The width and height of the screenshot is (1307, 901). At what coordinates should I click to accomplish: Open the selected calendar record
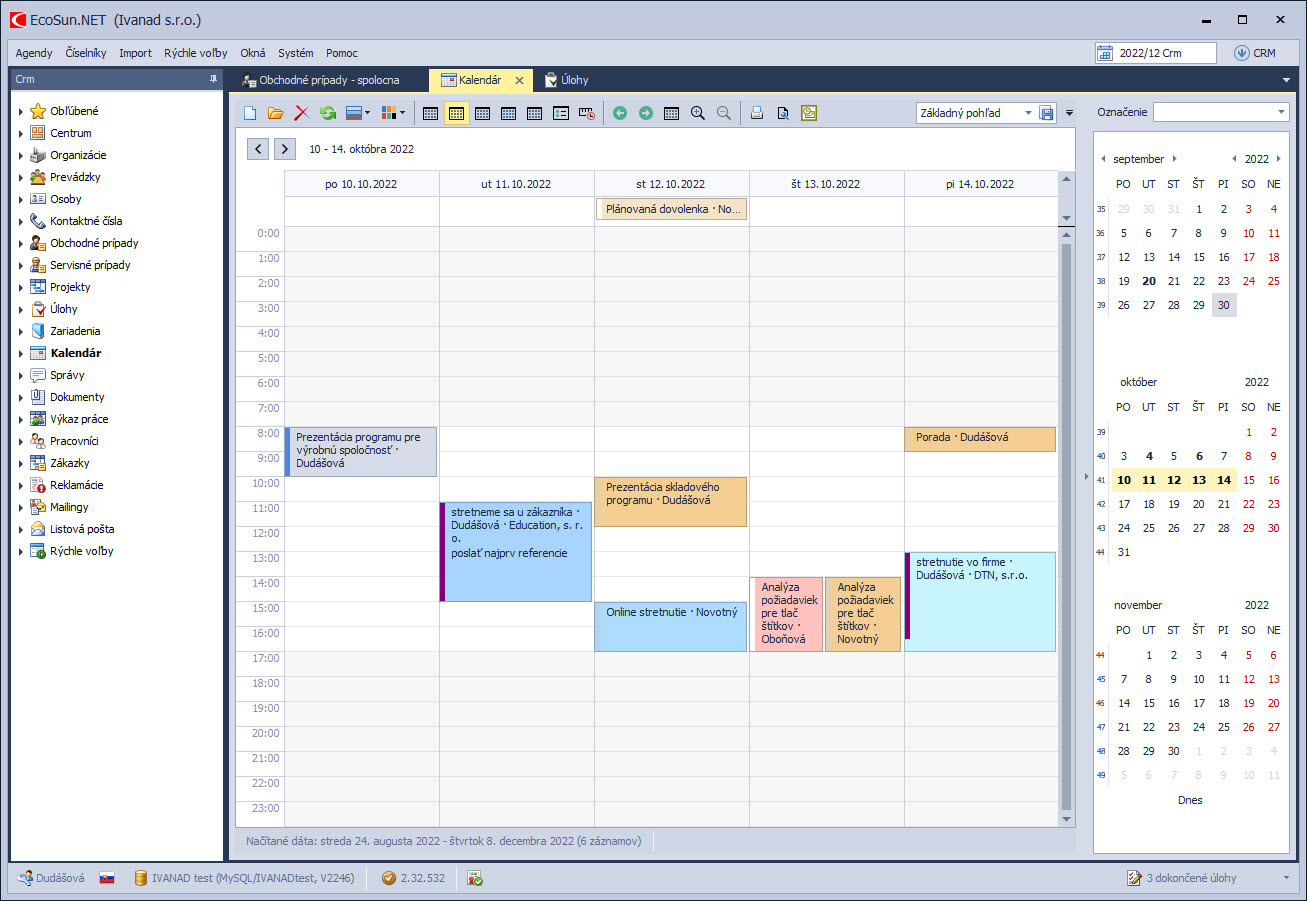tap(275, 113)
